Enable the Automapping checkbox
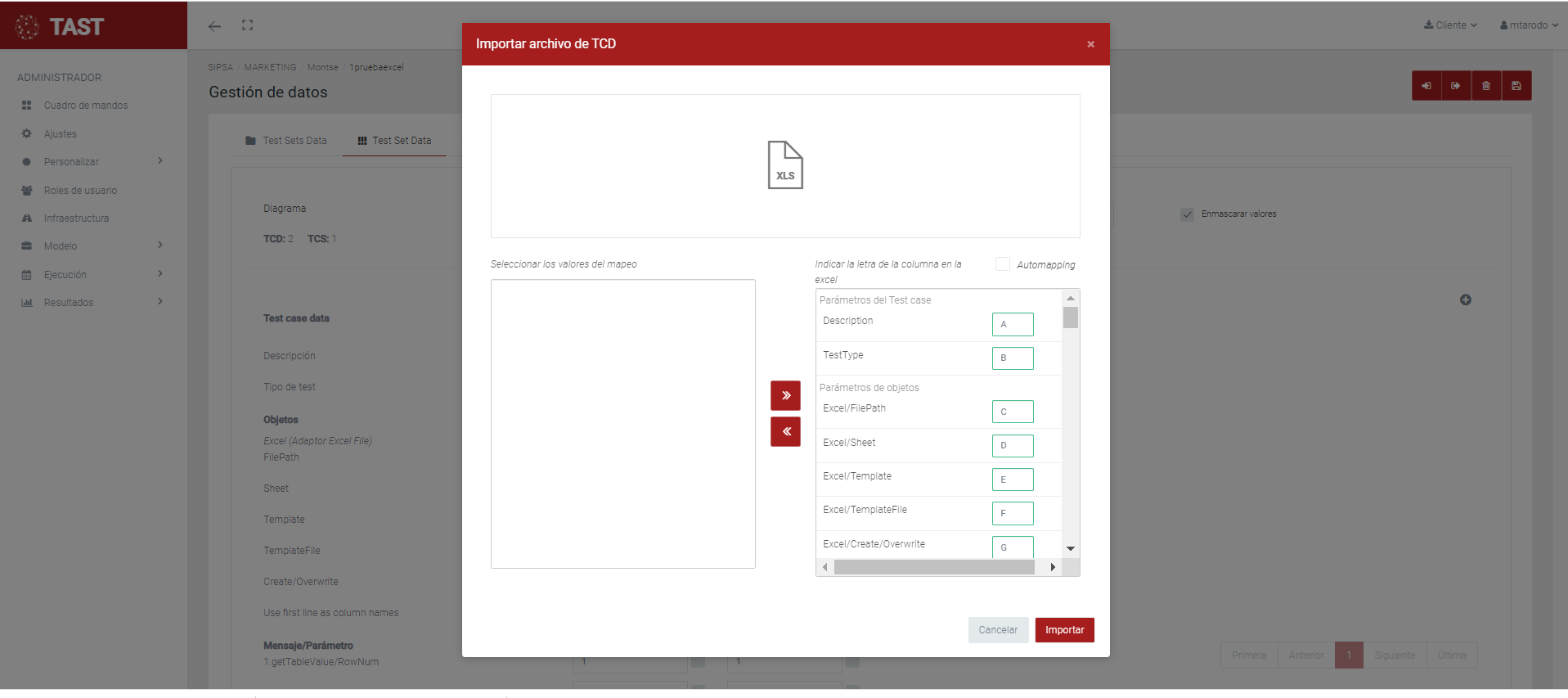The width and height of the screenshot is (1568, 698). pos(1002,264)
